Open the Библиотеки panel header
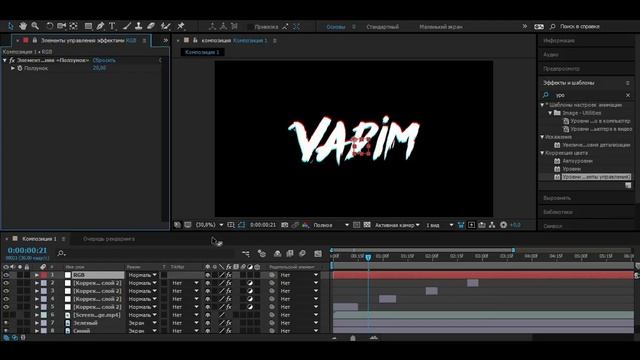The height and width of the screenshot is (360, 640). tap(558, 212)
